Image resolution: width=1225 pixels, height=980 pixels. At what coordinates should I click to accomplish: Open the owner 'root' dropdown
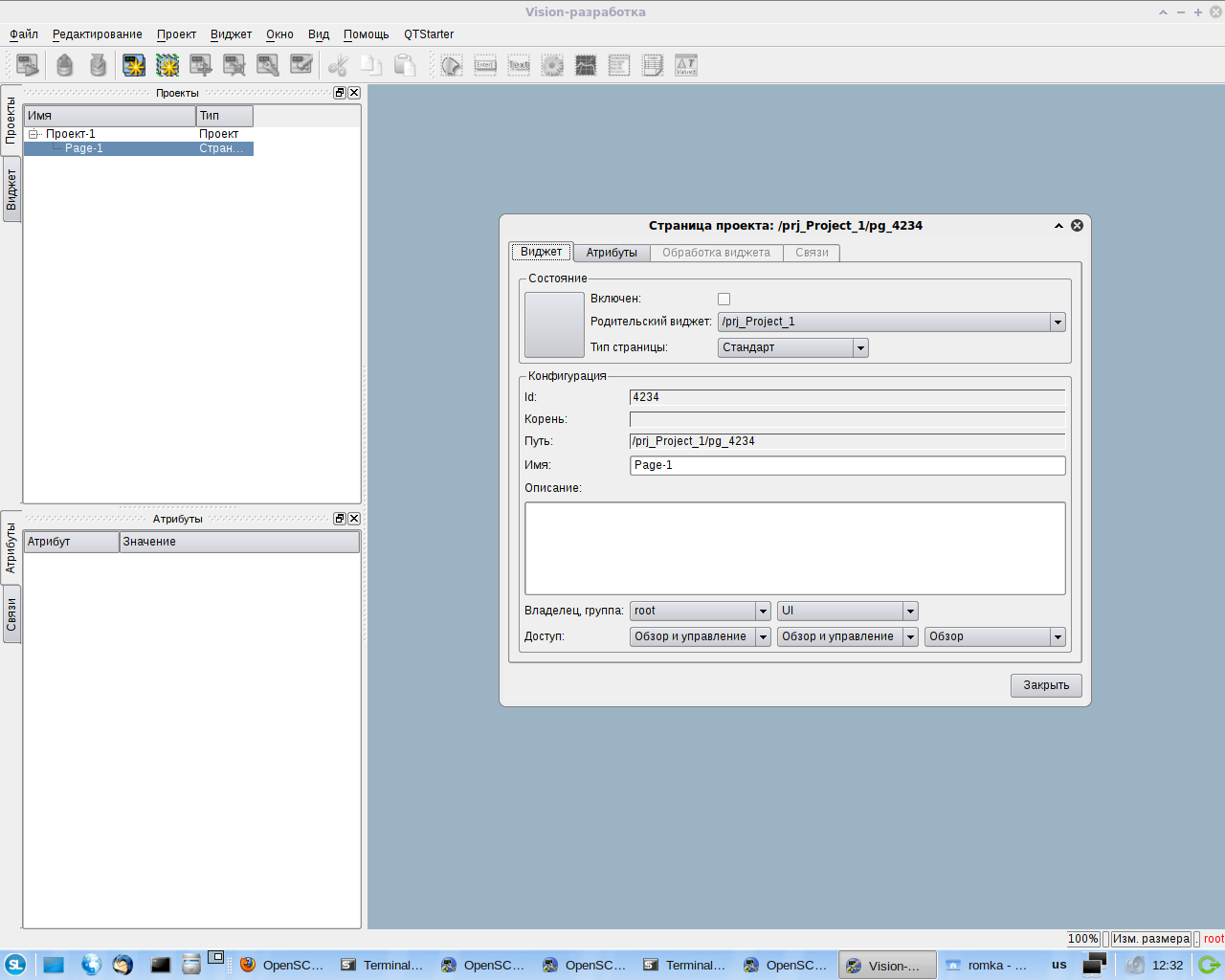763,612
